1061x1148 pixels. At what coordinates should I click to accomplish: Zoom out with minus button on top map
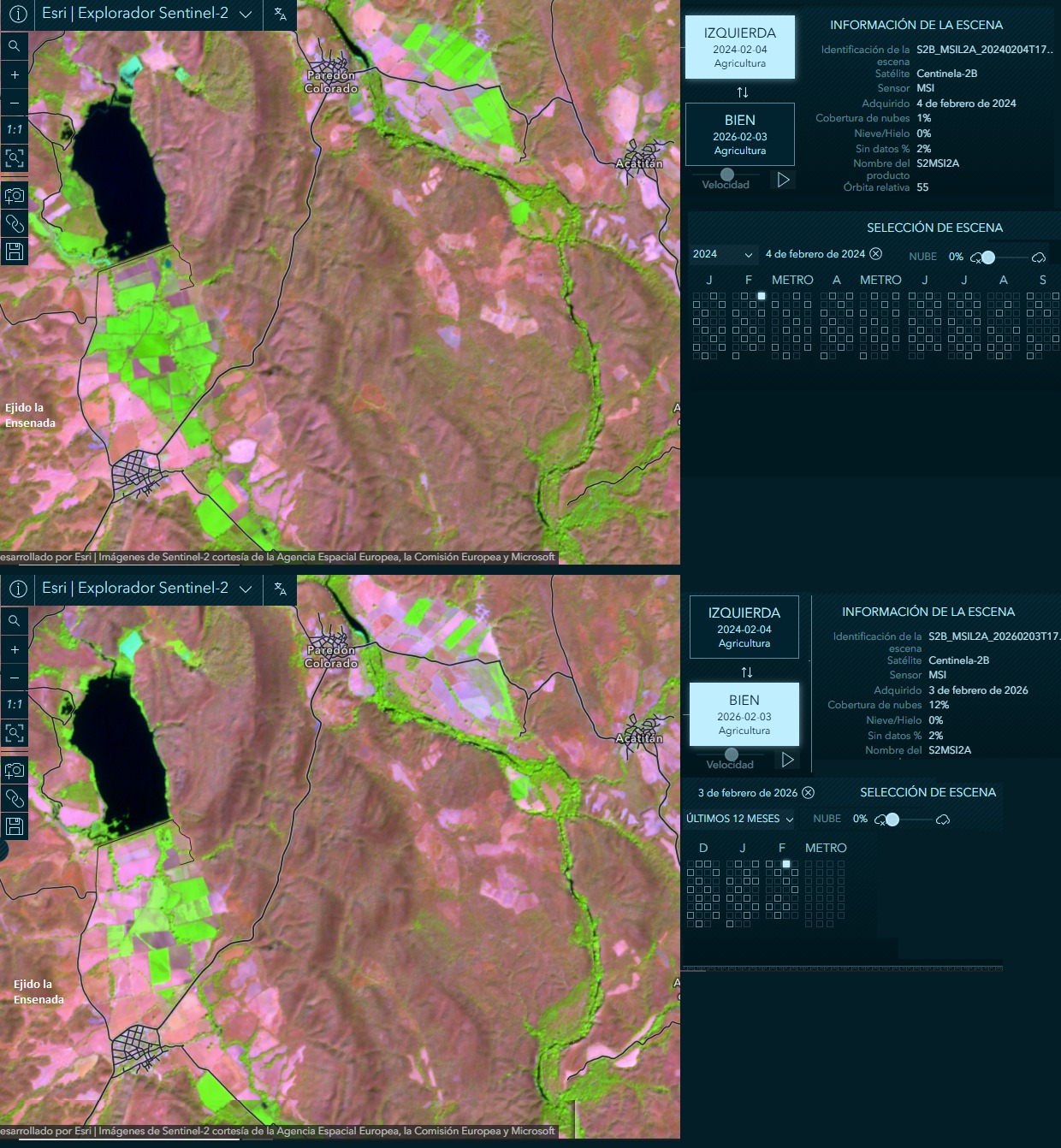(15, 103)
